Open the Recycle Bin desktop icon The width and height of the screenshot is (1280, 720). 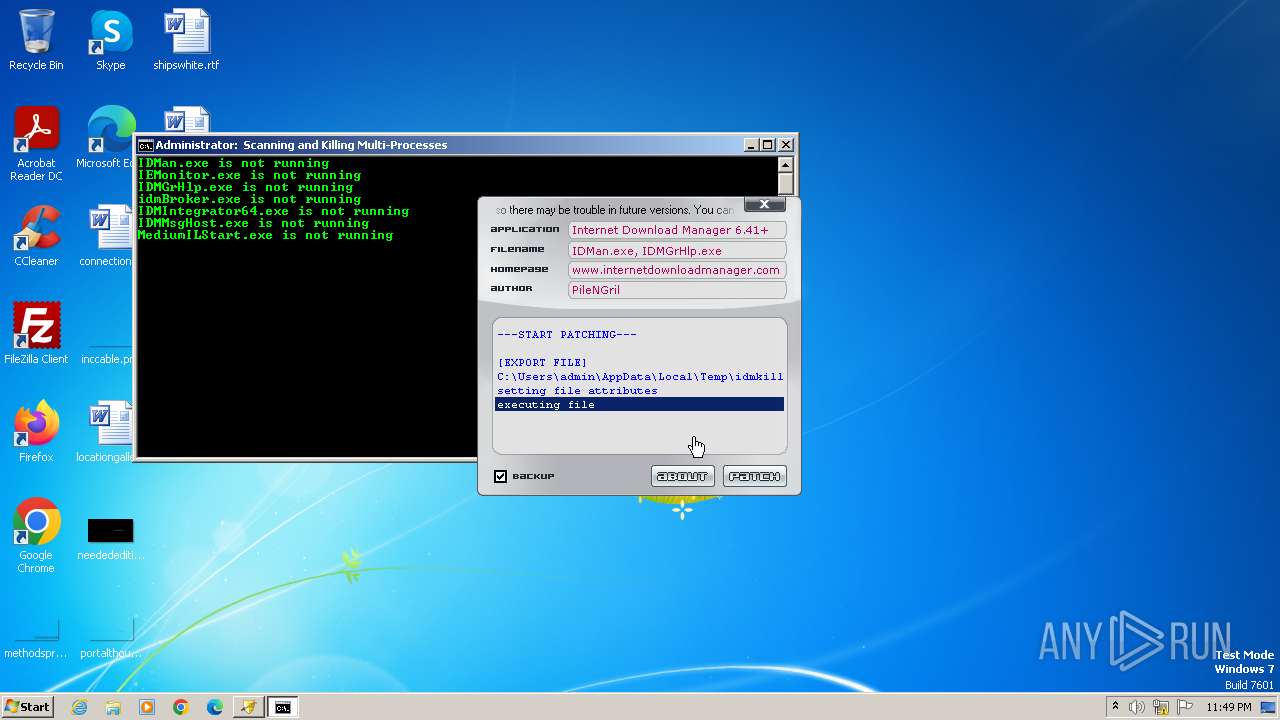tap(36, 41)
